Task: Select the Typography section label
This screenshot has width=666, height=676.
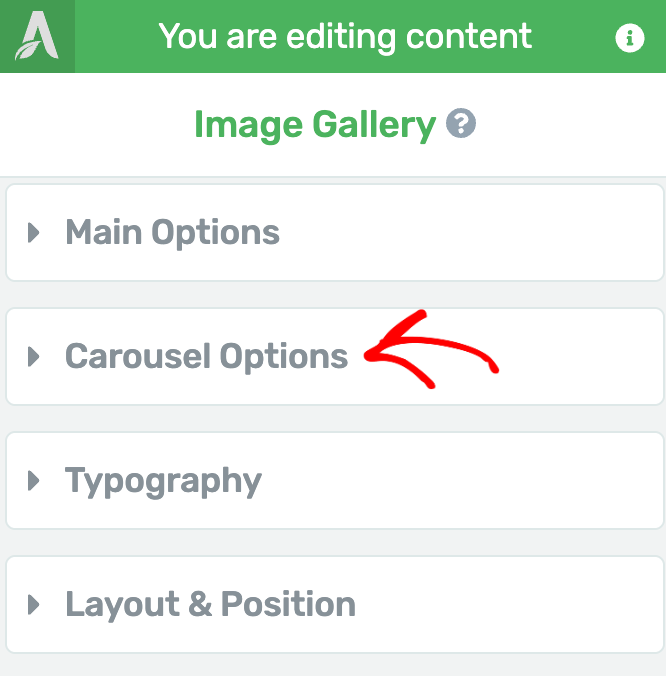Action: tap(163, 481)
